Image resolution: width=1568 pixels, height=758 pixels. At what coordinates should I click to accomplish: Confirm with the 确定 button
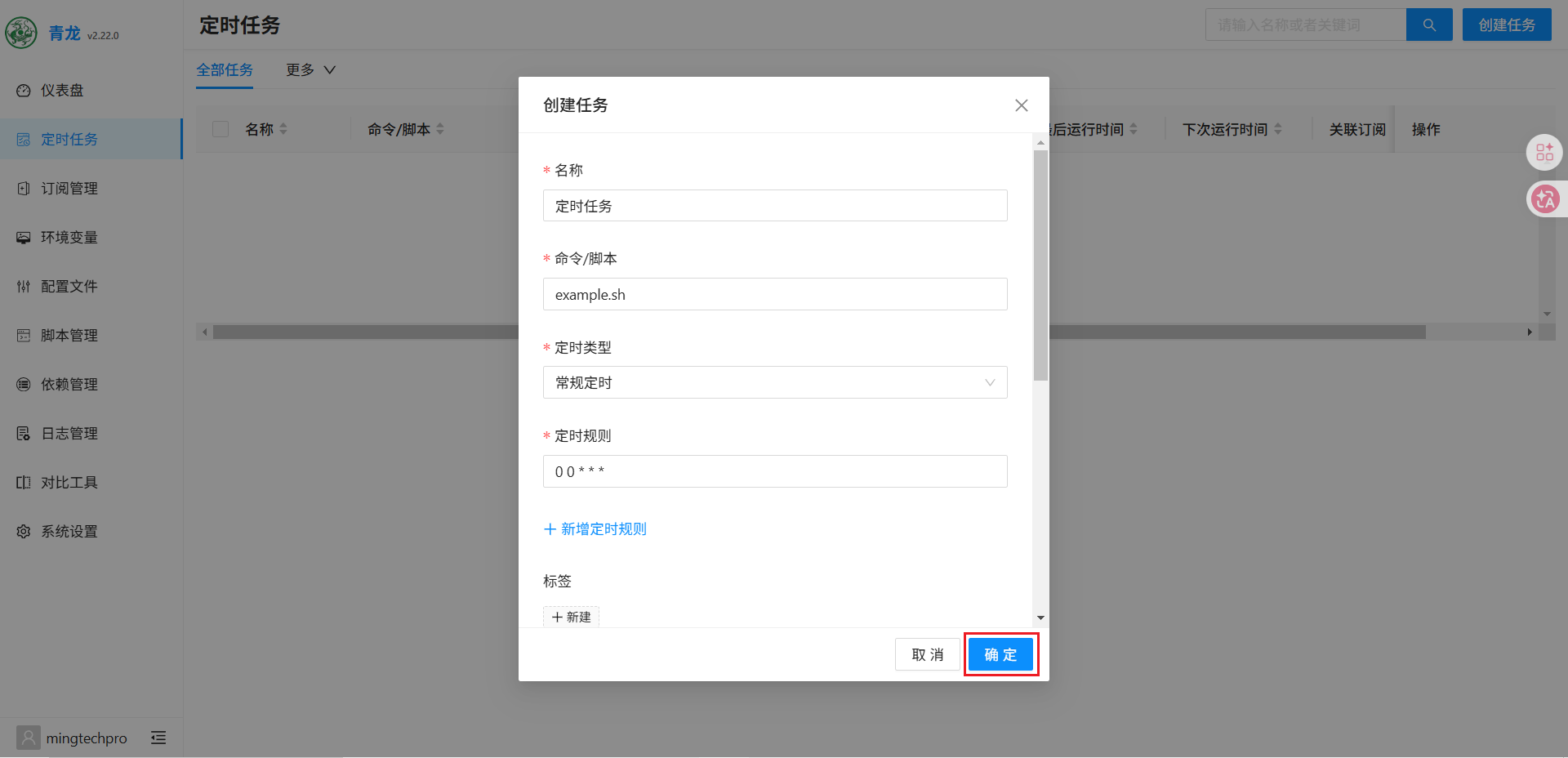point(1001,654)
